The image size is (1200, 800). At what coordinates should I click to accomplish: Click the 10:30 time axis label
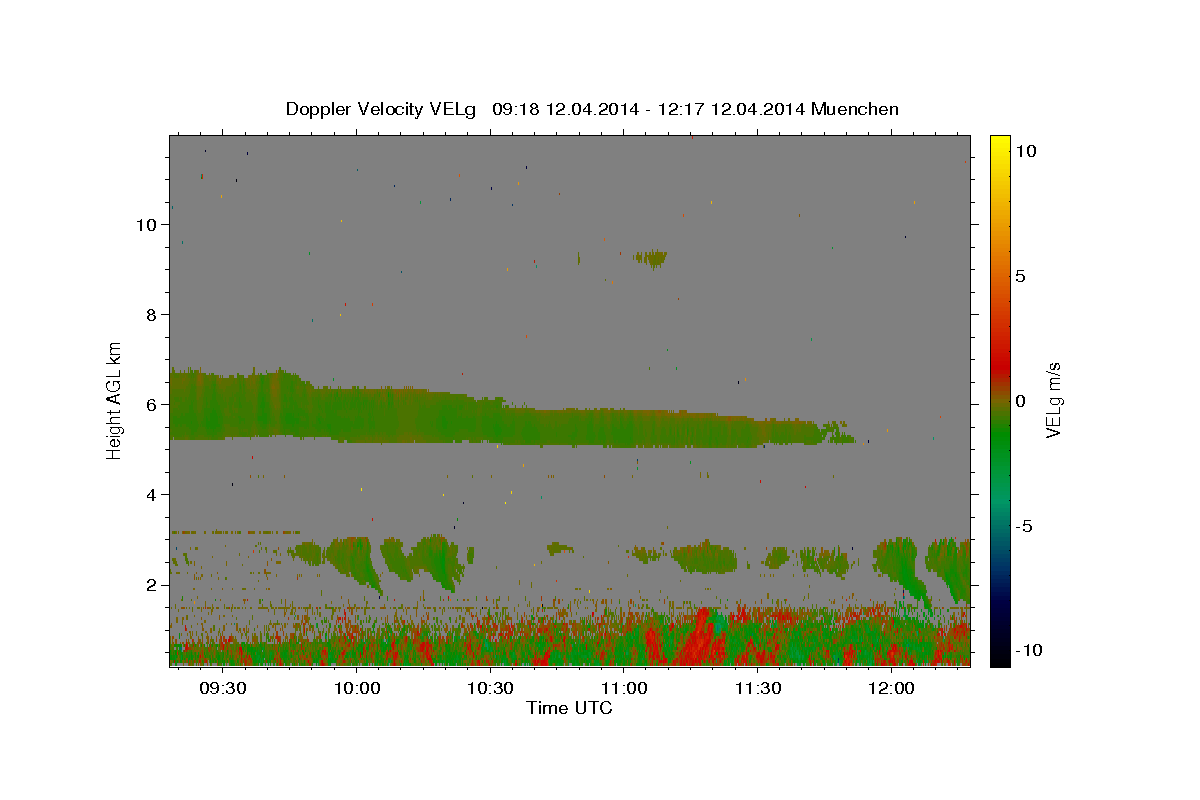[x=490, y=689]
